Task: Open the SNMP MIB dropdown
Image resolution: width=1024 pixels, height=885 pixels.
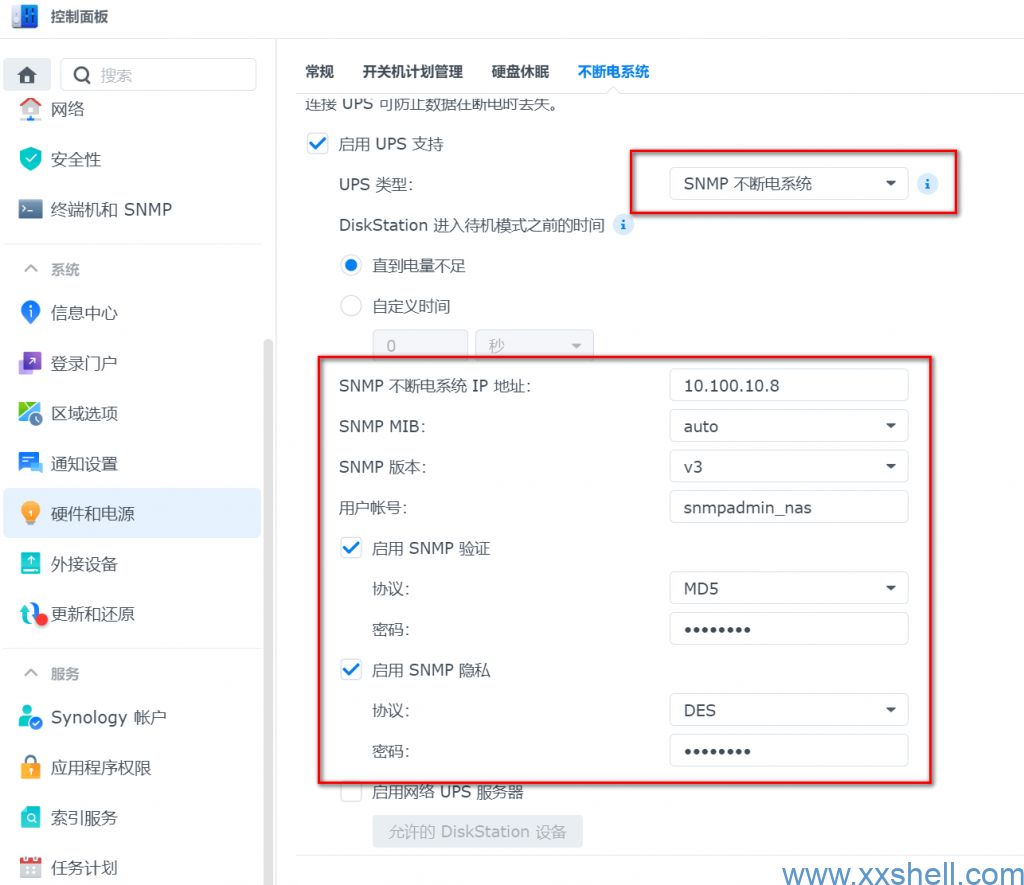Action: tap(788, 426)
